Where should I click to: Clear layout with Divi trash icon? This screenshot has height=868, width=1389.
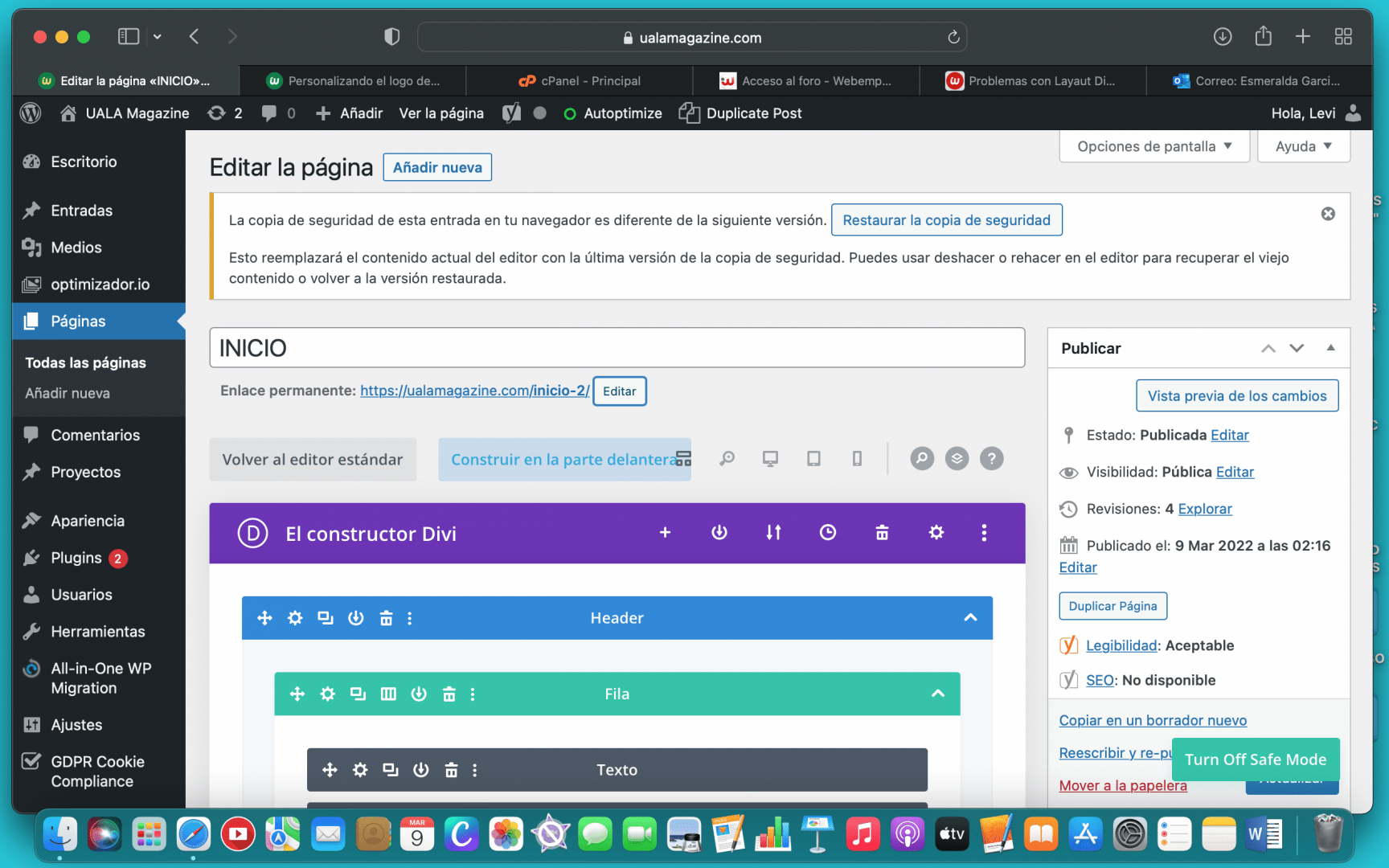coord(882,533)
